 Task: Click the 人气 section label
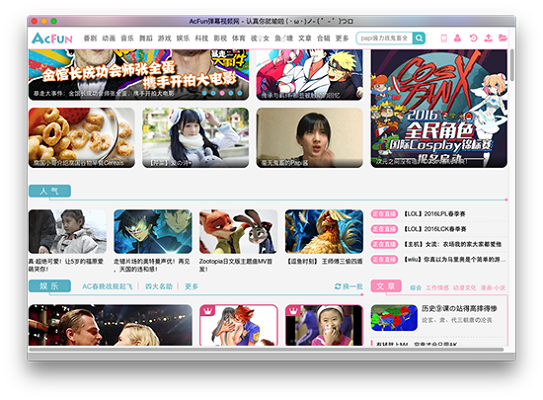(x=50, y=191)
